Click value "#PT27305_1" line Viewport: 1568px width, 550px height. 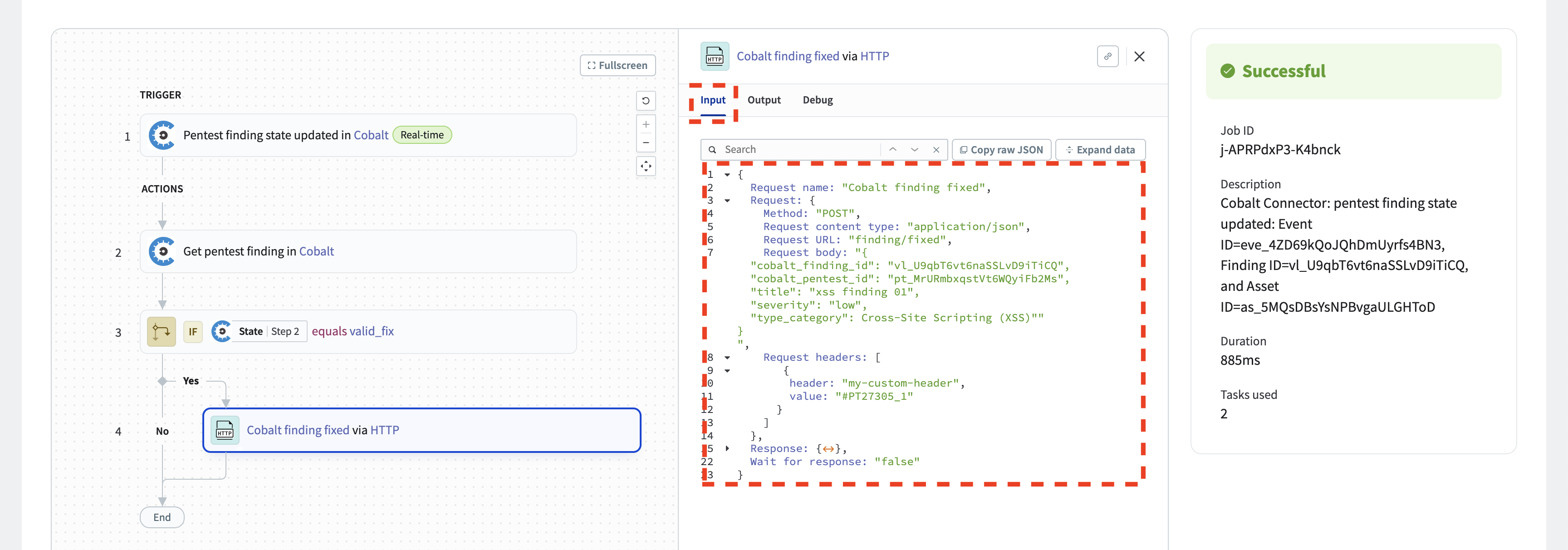click(x=851, y=397)
